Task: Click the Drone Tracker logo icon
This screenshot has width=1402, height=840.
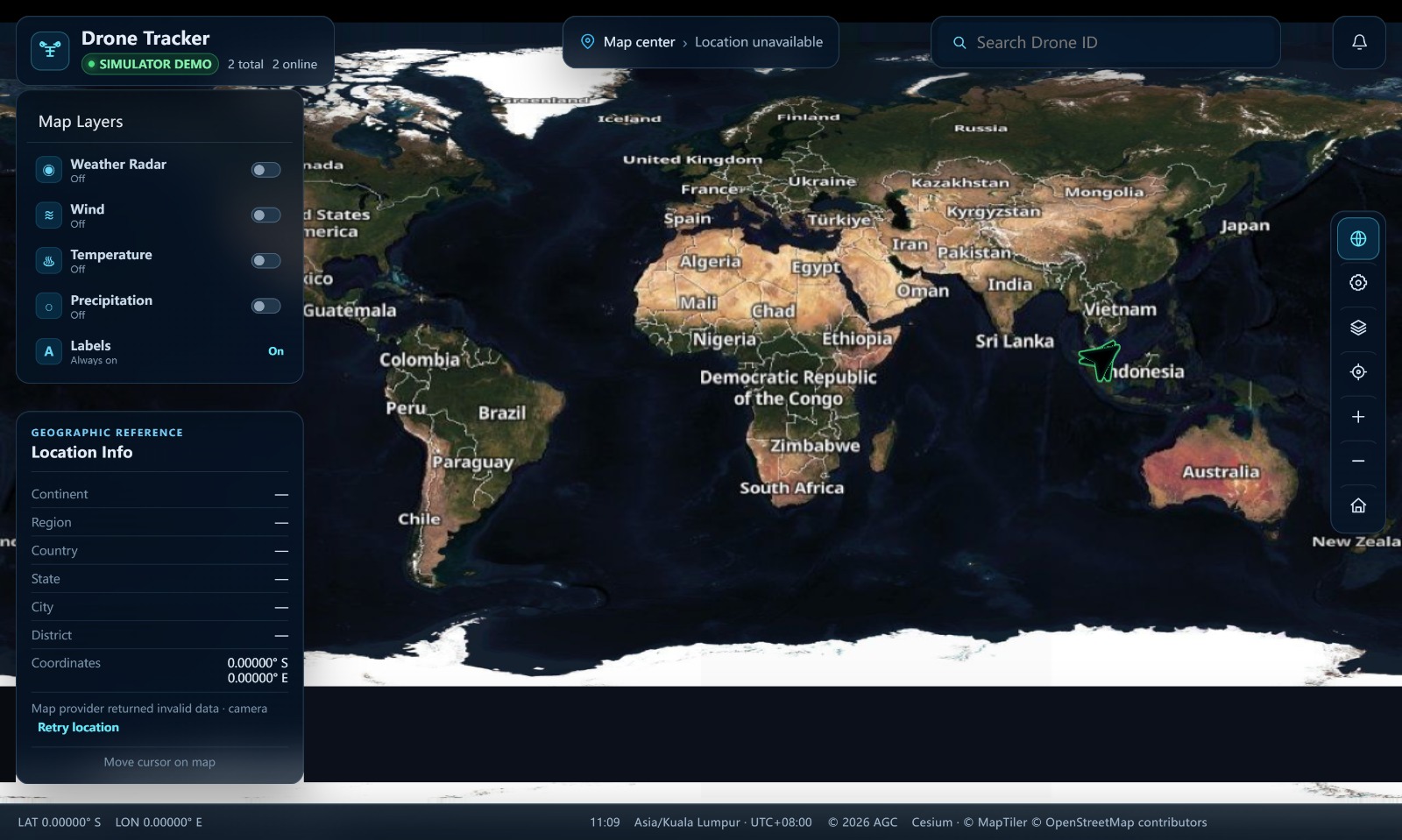Action: tap(50, 50)
